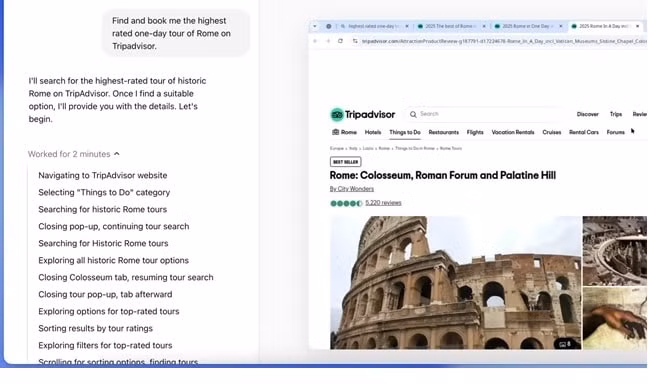Click the BEST SELLER badge
648x384 pixels.
click(x=345, y=162)
